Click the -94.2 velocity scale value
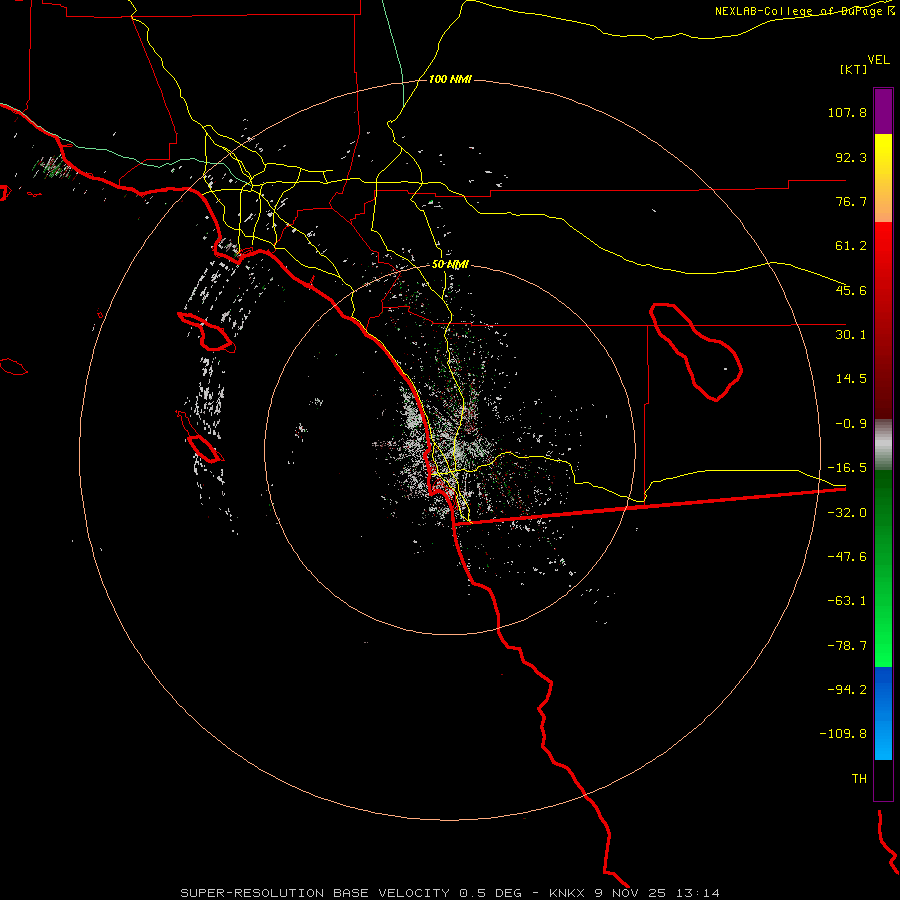 click(847, 689)
